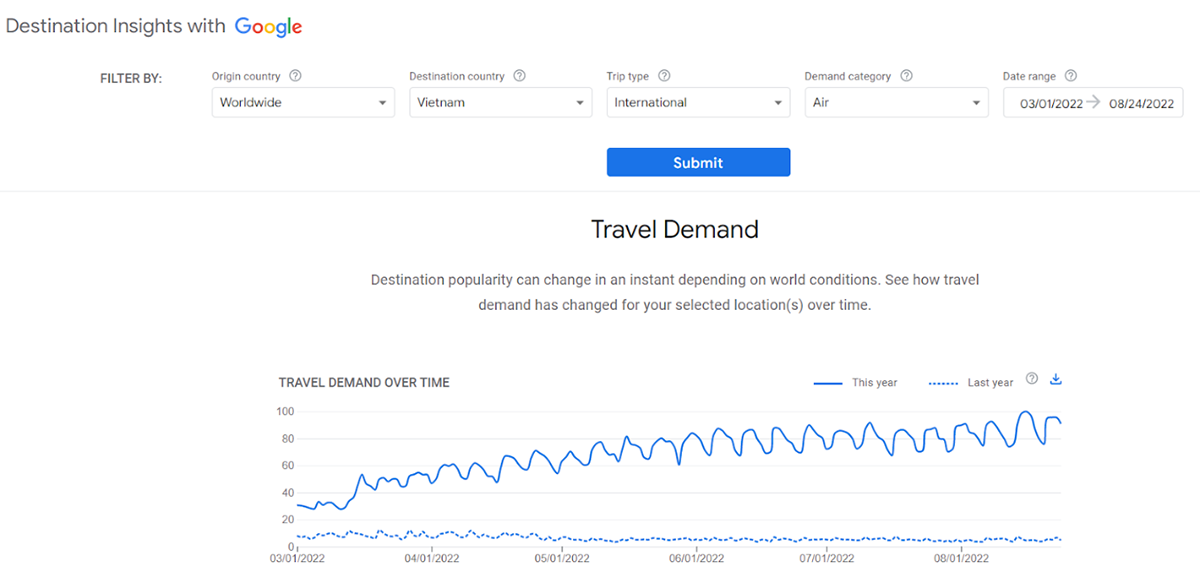Download the travel demand chart data
Screen dimensions: 1200x583
tap(1056, 380)
